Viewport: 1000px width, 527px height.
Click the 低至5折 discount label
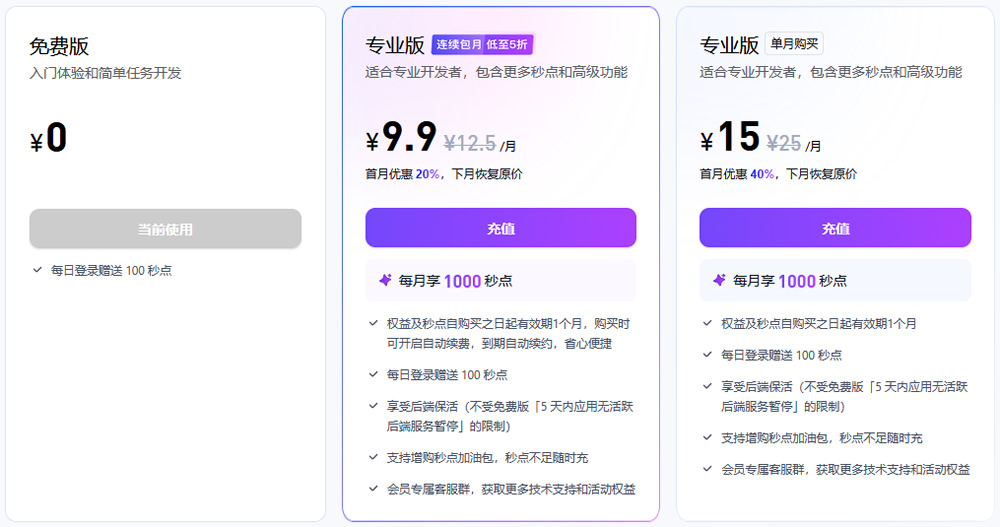coord(508,45)
